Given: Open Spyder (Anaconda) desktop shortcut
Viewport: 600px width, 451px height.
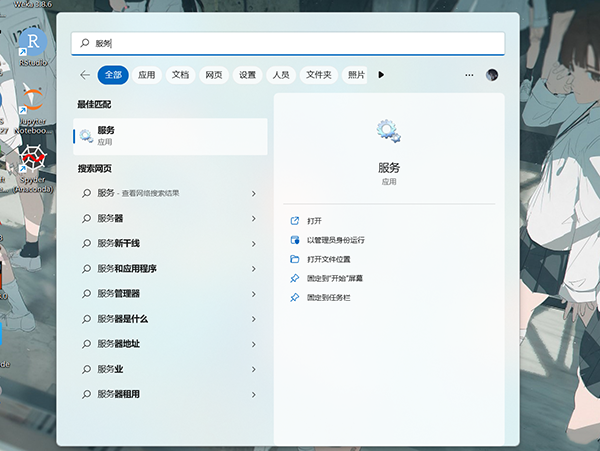Looking at the screenshot, I should coord(33,169).
